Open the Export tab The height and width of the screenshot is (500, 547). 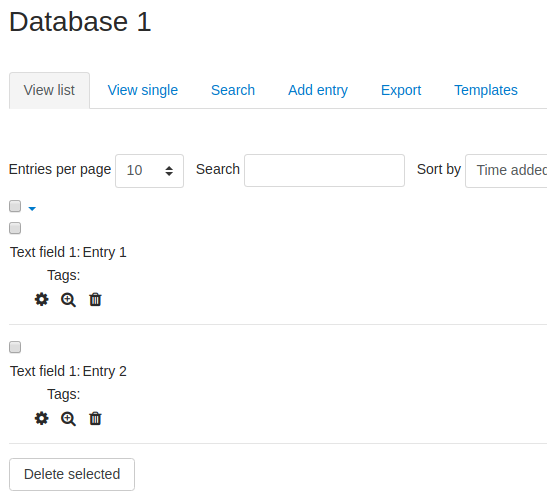tap(401, 90)
